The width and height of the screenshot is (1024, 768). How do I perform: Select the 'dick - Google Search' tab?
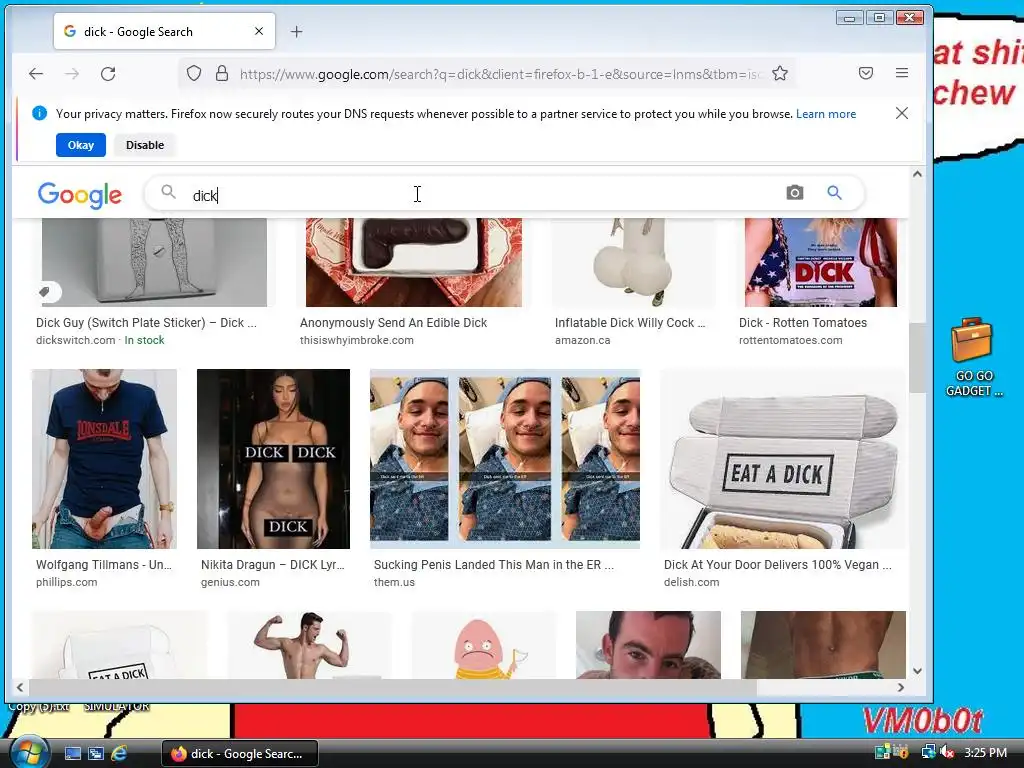164,31
